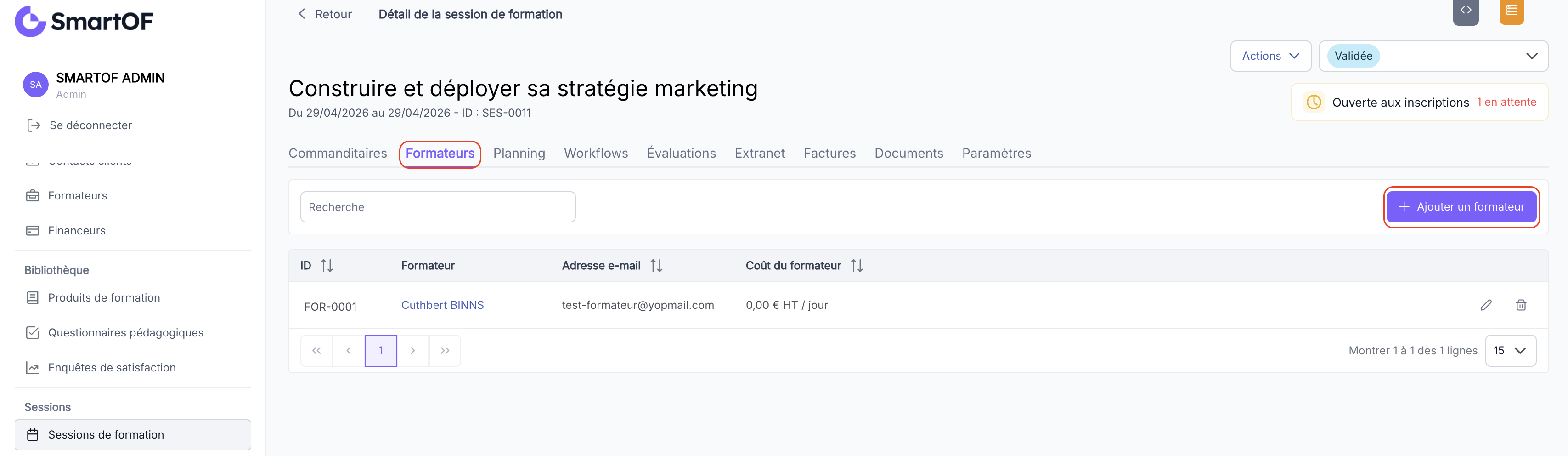The height and width of the screenshot is (456, 1568).
Task: Open Cuthbert BINNS trainer link
Action: (x=443, y=305)
